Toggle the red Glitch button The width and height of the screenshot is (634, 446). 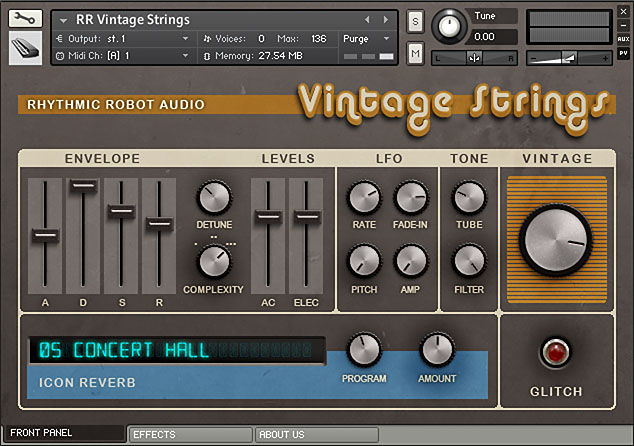(x=555, y=351)
